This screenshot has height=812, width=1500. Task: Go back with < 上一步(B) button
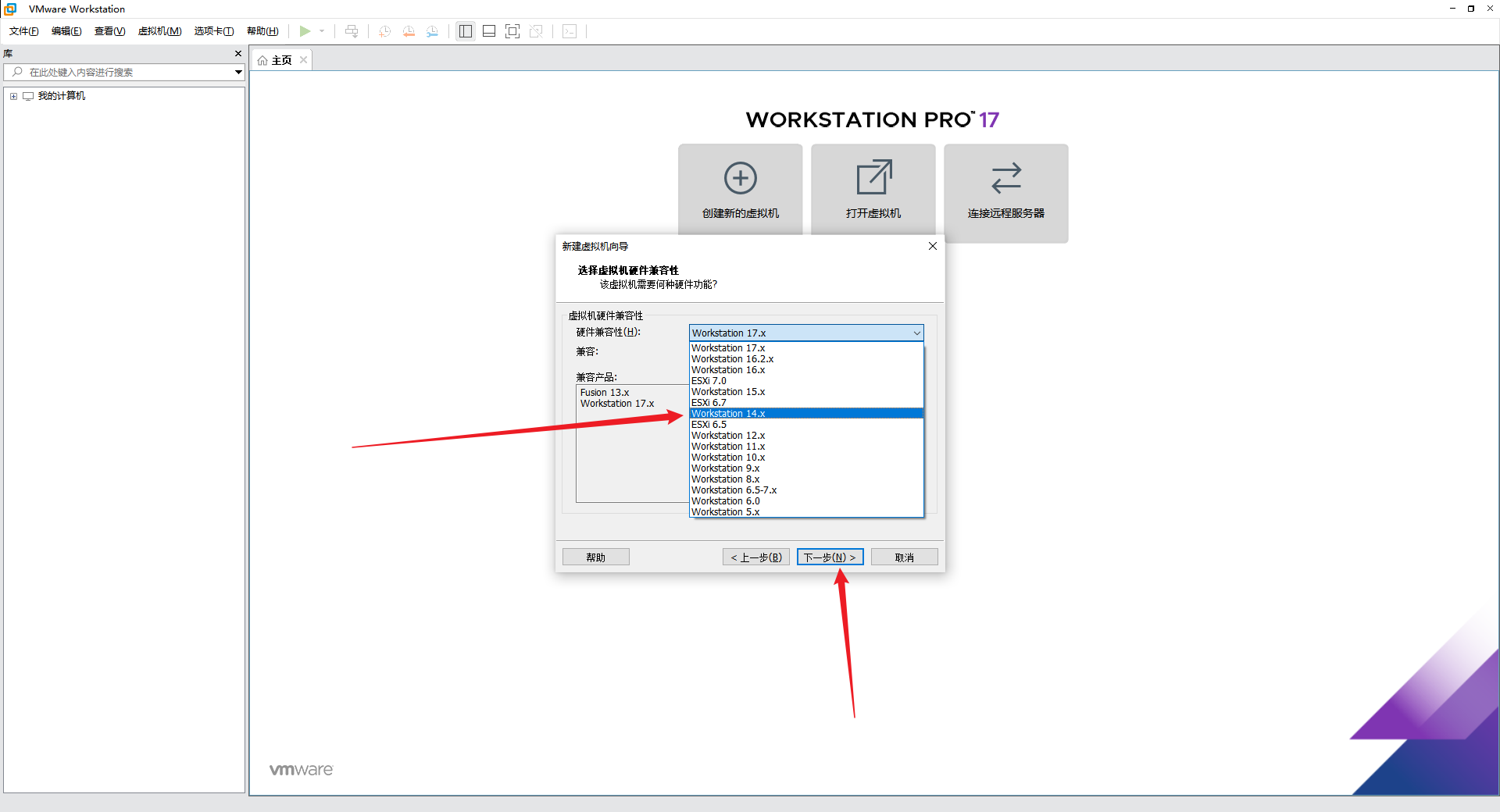point(756,557)
